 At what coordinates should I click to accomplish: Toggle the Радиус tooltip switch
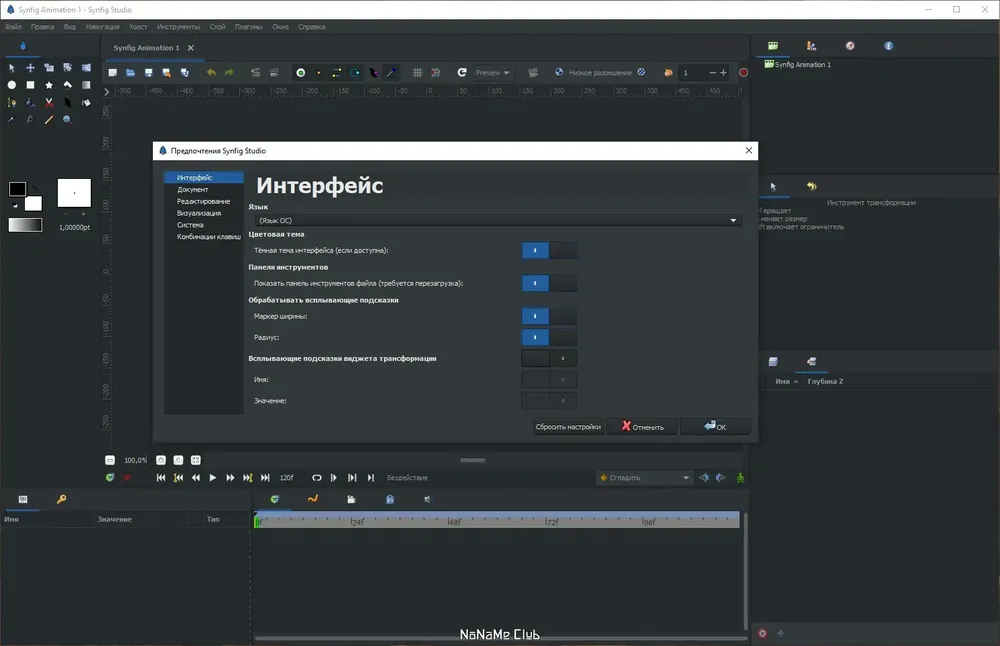549,337
